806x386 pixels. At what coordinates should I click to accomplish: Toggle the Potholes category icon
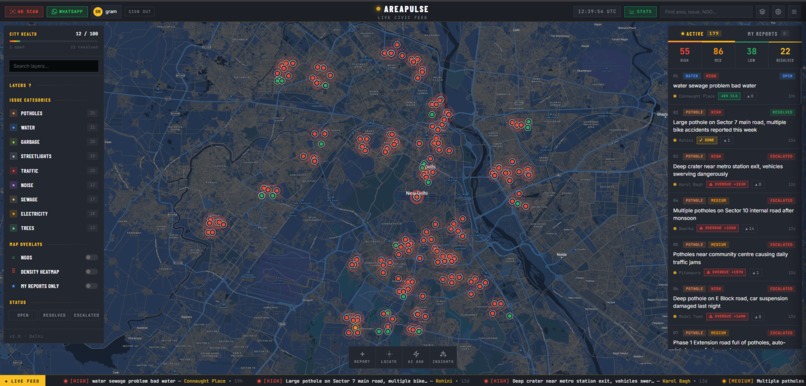click(x=14, y=113)
